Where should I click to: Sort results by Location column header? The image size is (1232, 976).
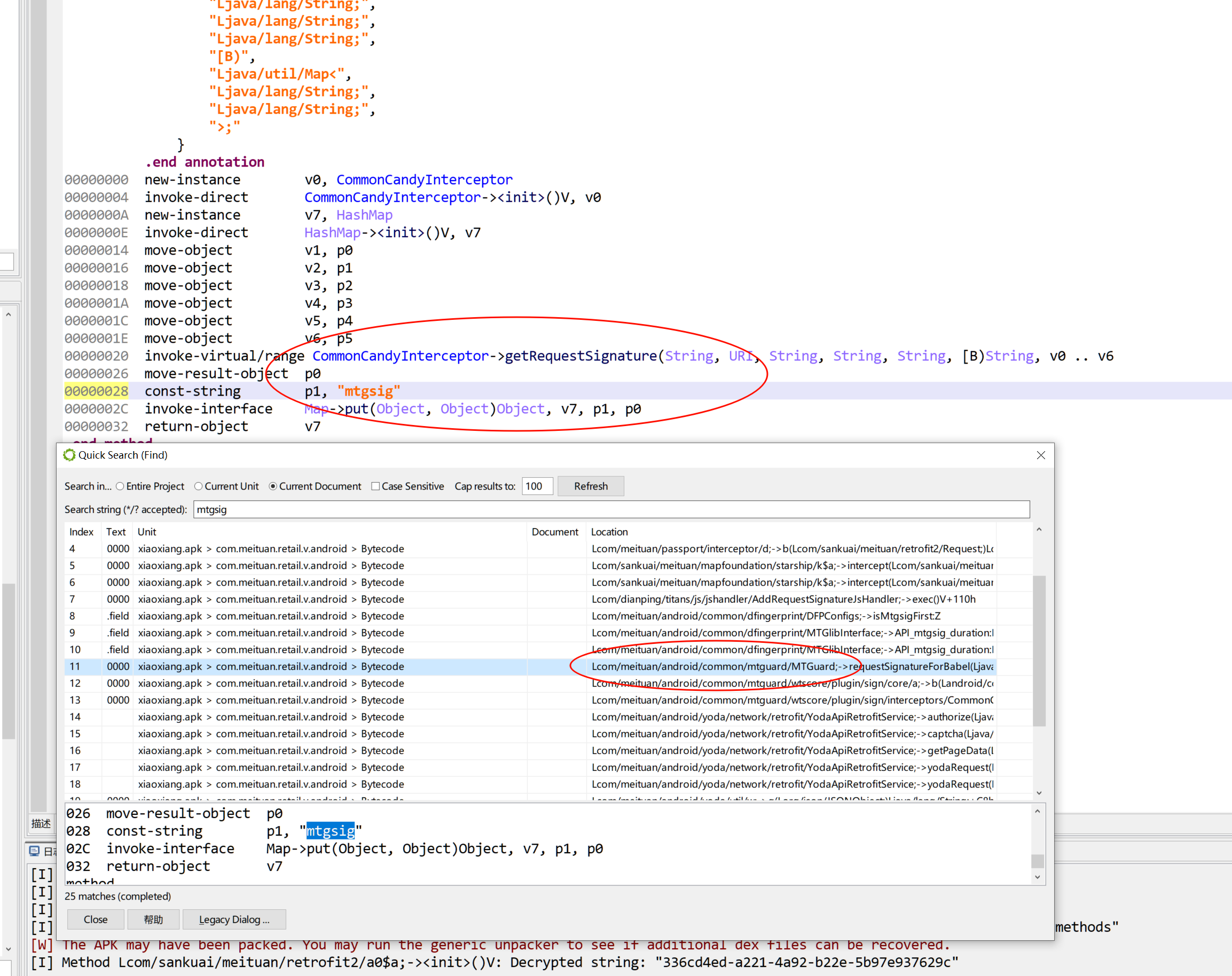click(x=609, y=532)
